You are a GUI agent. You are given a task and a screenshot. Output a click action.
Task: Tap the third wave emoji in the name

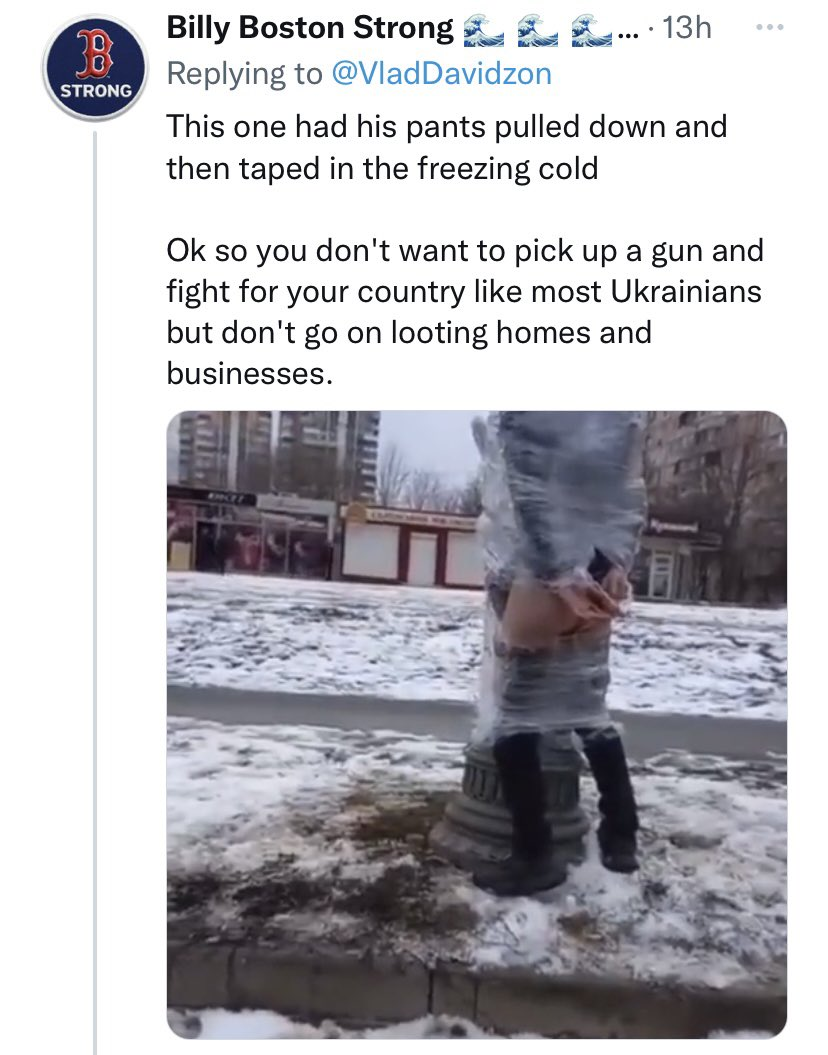[x=591, y=30]
